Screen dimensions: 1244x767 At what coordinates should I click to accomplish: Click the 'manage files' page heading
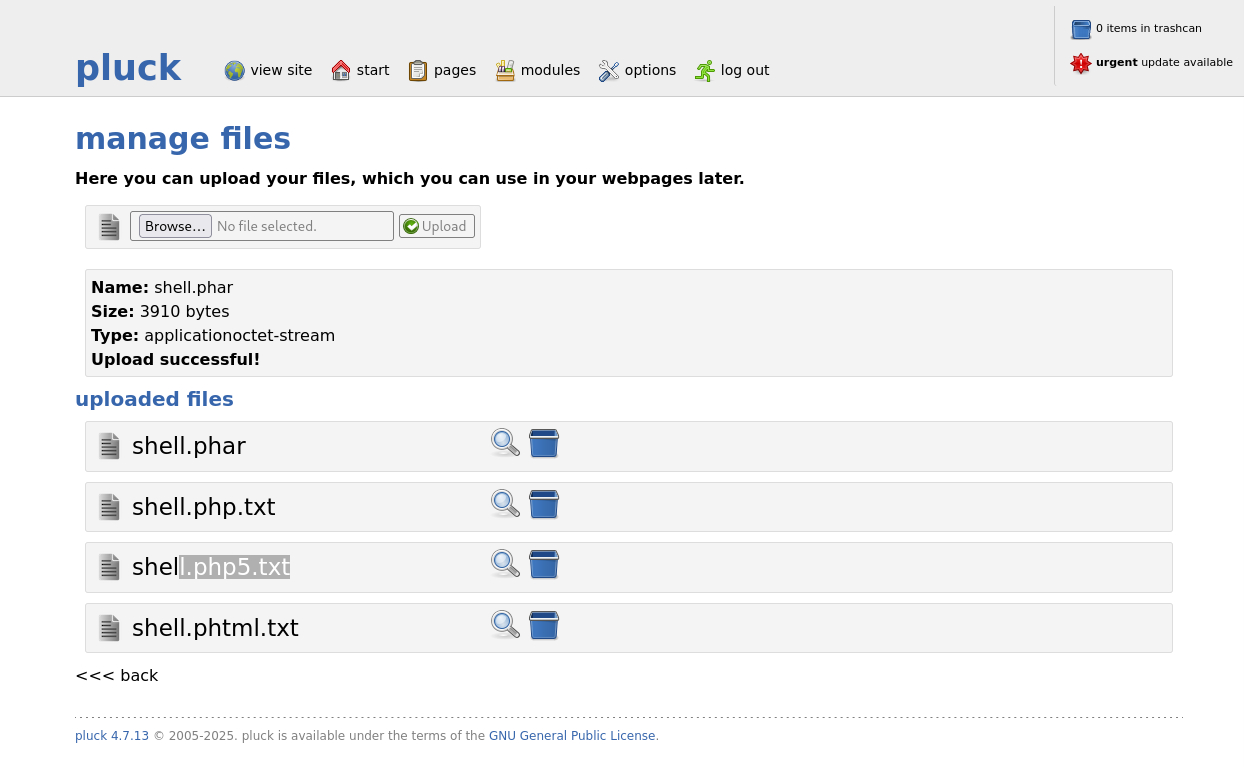183,138
